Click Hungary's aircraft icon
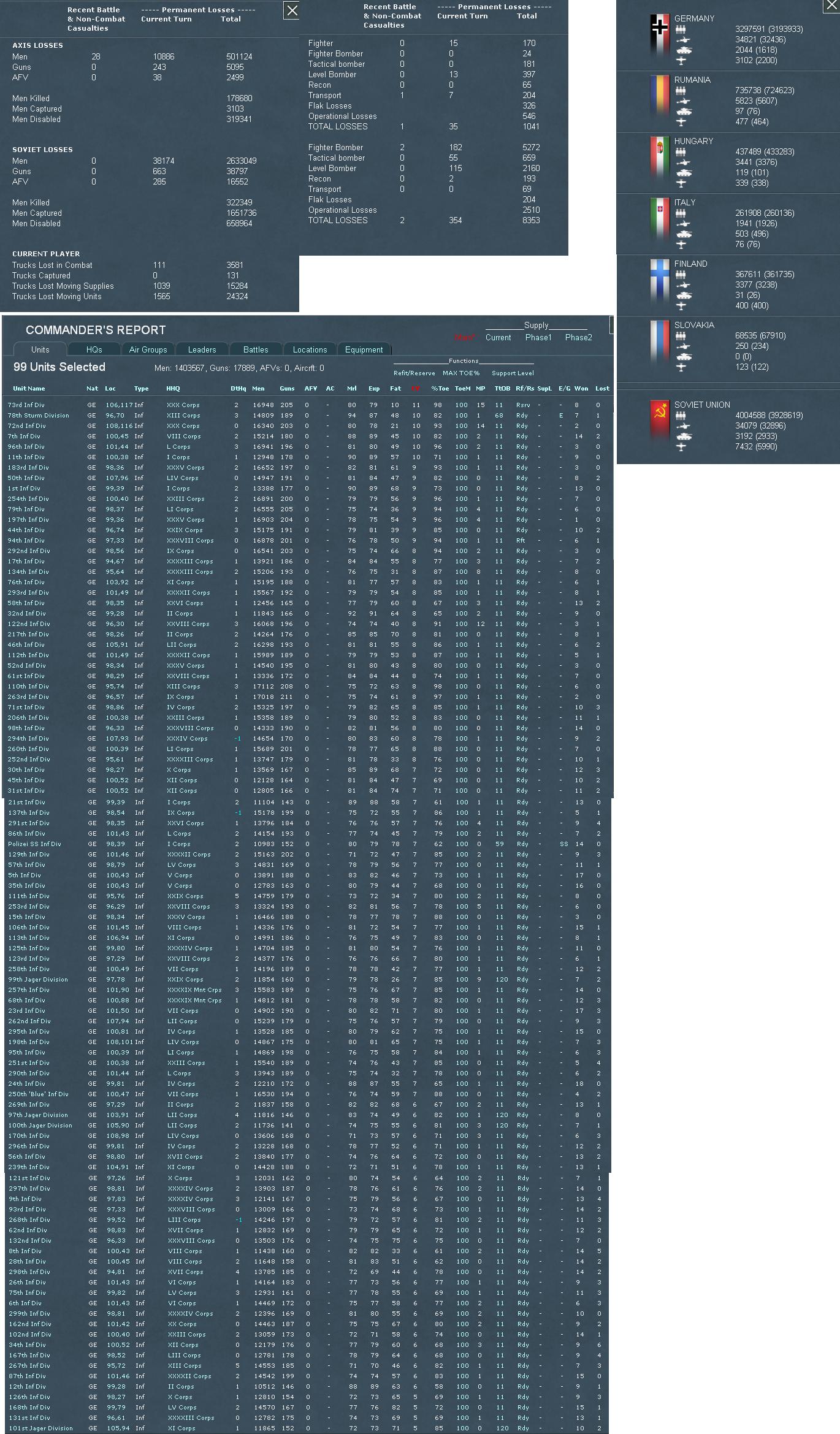The width and height of the screenshot is (840, 1434). point(681,183)
